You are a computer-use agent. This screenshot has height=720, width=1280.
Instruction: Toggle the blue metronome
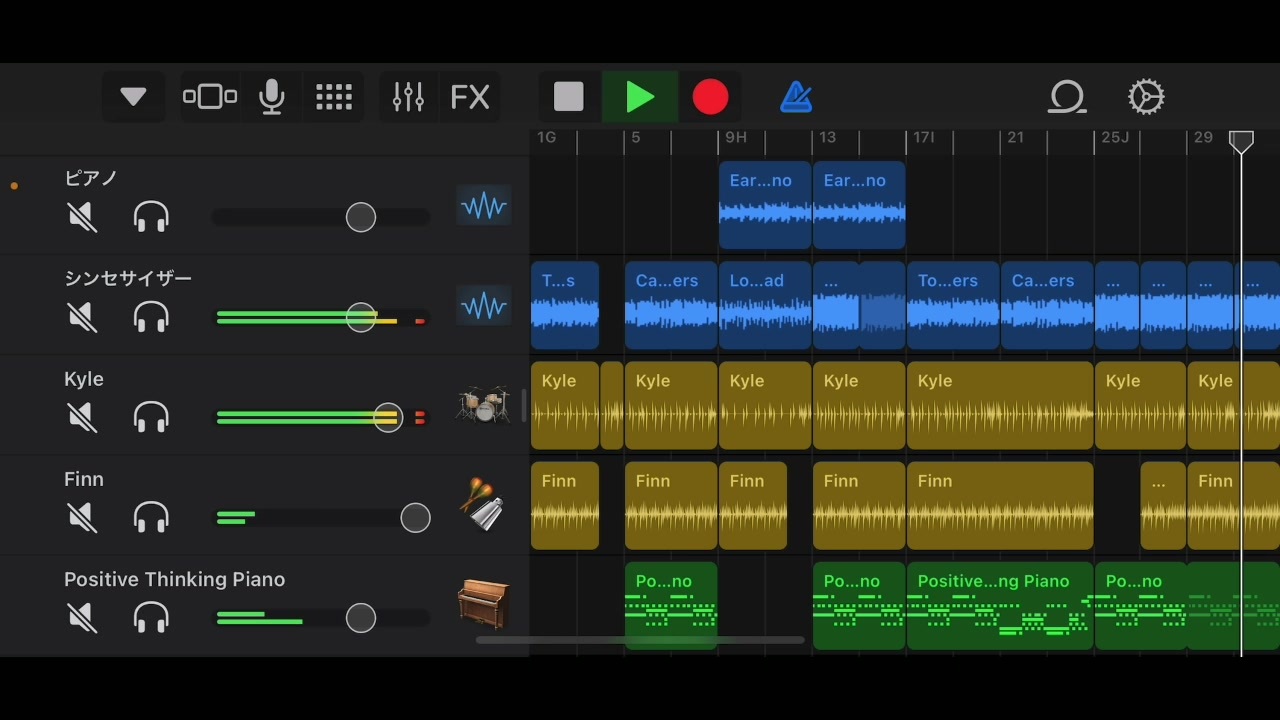[x=796, y=97]
